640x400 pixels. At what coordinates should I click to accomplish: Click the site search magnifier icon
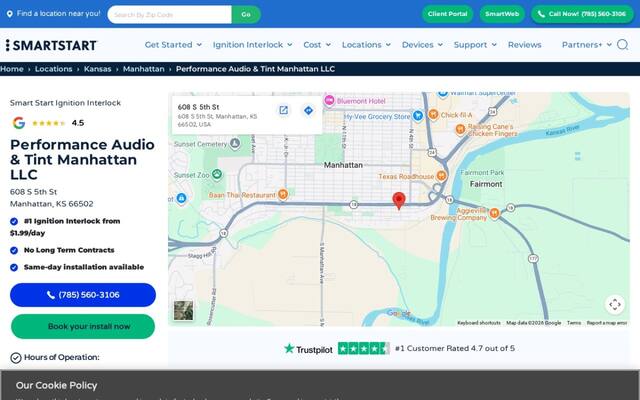(x=622, y=44)
